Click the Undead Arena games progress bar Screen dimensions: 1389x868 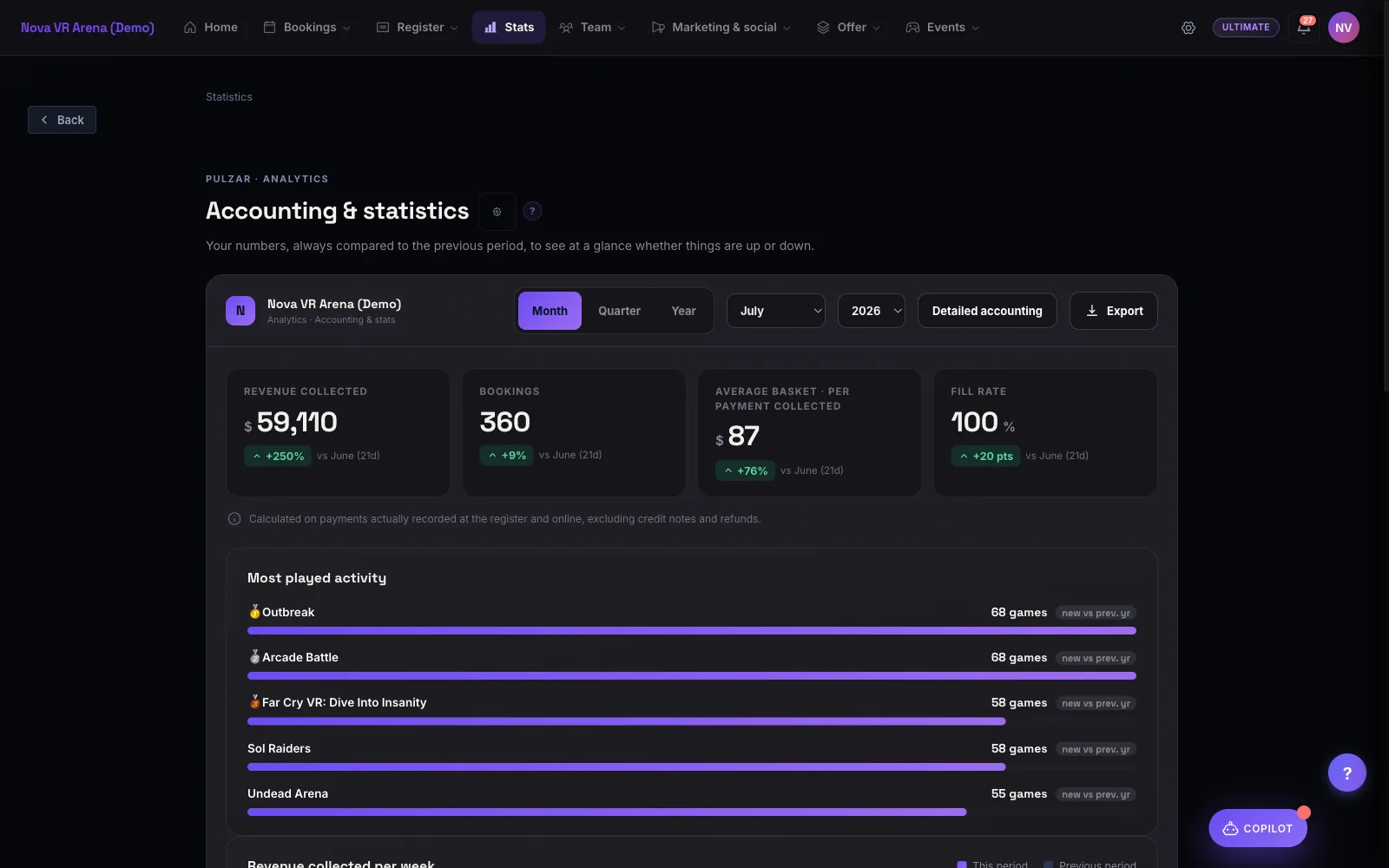click(692, 812)
